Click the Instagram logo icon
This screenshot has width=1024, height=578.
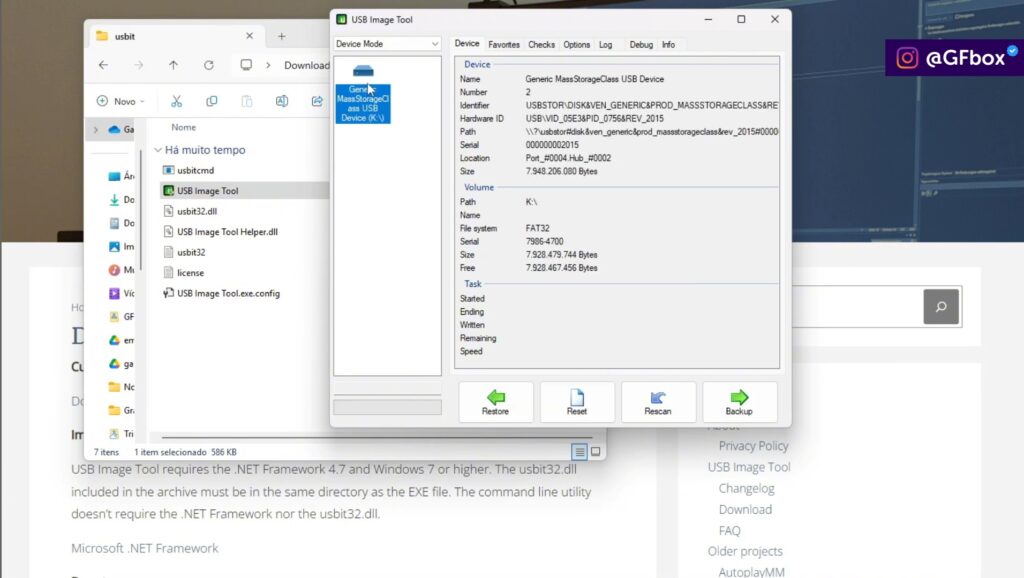coord(907,58)
